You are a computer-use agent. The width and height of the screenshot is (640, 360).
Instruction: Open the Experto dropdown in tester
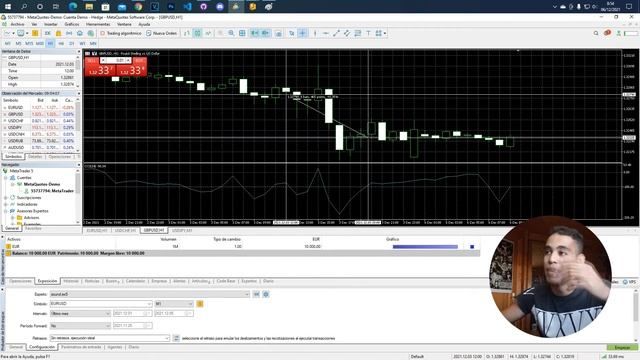click(247, 294)
